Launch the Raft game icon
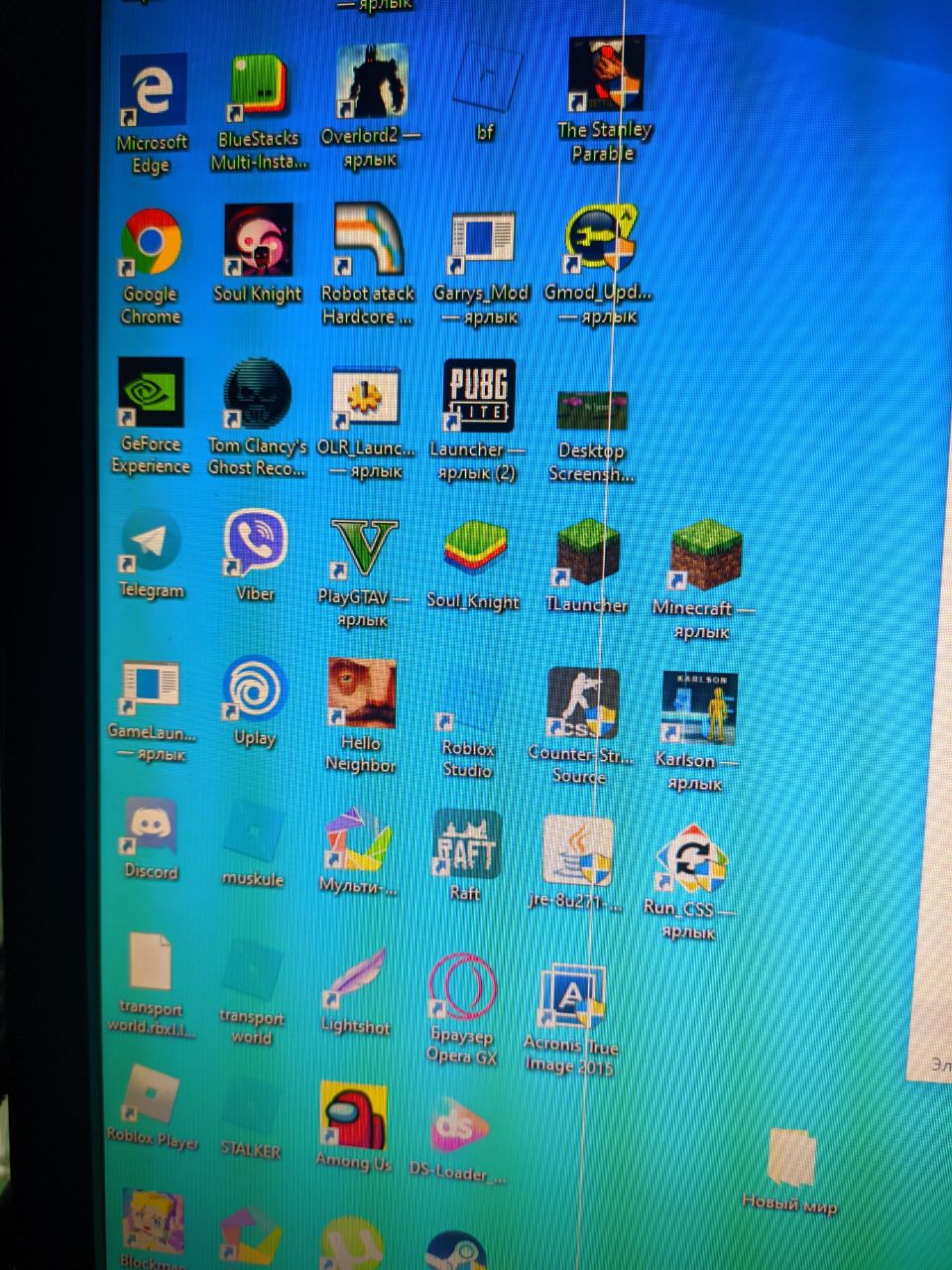Image resolution: width=952 pixels, height=1270 pixels. point(467,844)
